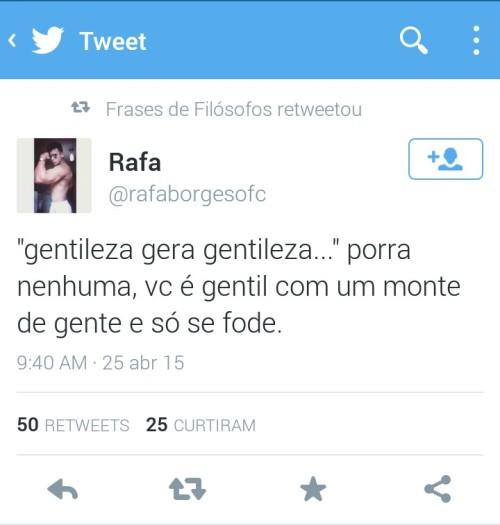The image size is (500, 525).
Task: Open the handle @rafaborgesofc
Action: tap(187, 195)
